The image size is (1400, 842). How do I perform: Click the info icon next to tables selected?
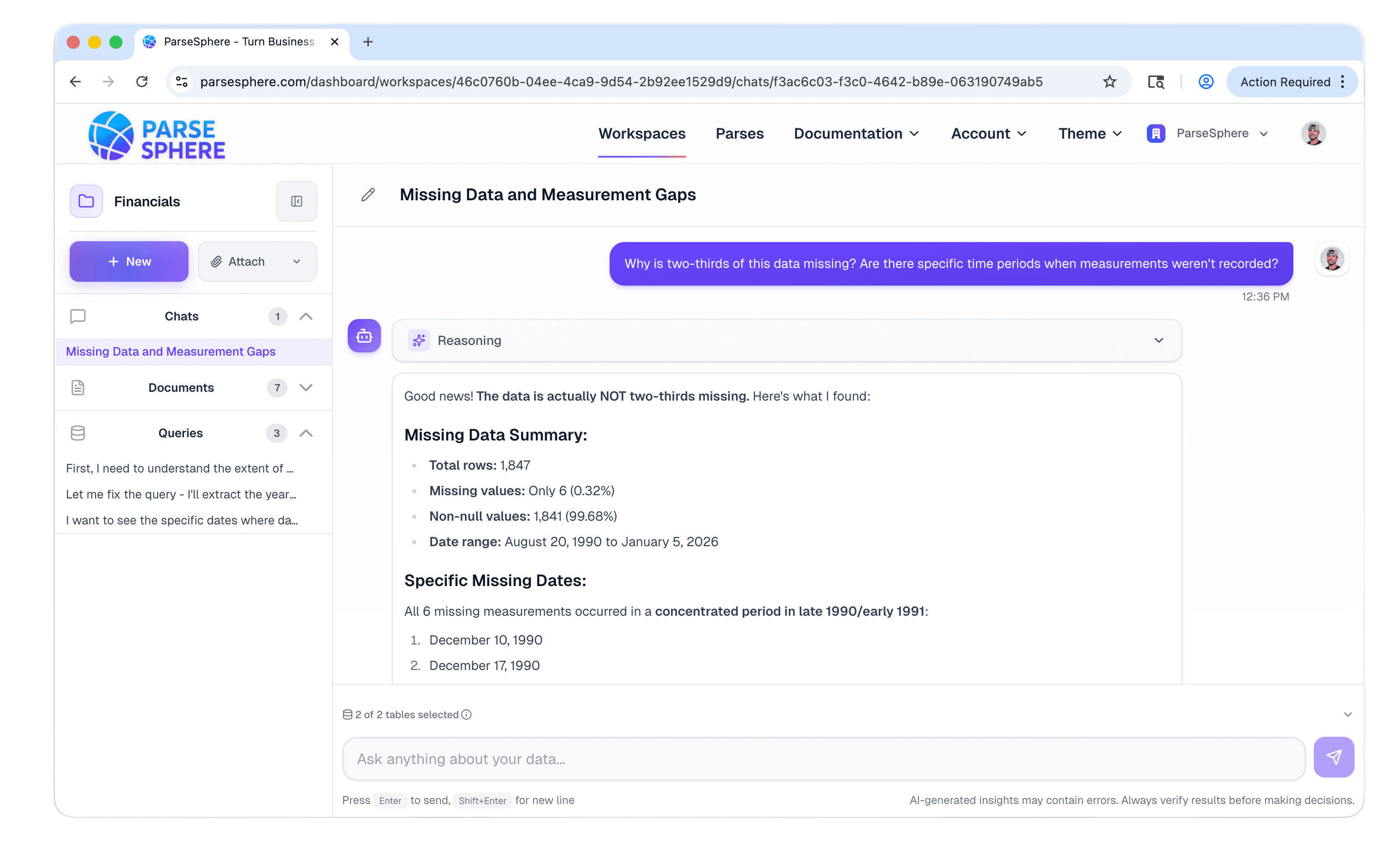pos(466,714)
